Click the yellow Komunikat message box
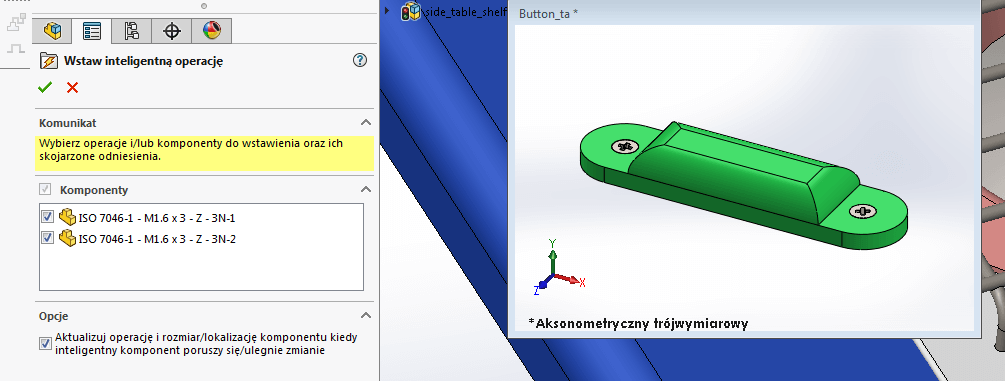Image resolution: width=1005 pixels, height=381 pixels. click(x=204, y=153)
